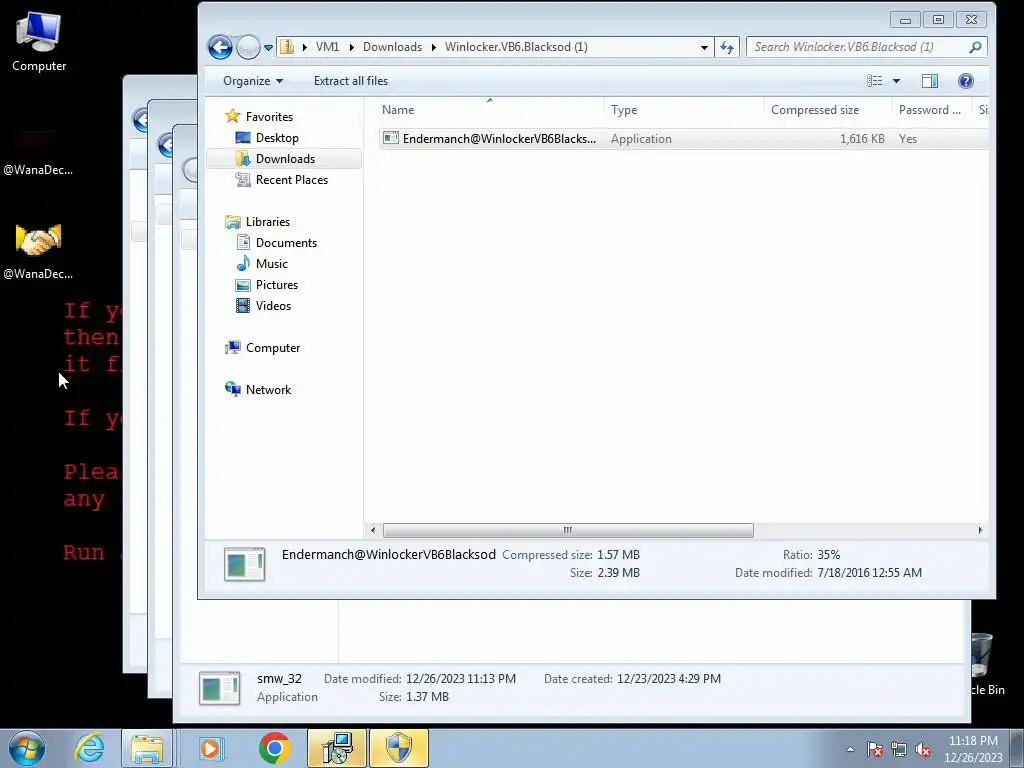
Task: Select Computer in the navigation pane
Action: pyautogui.click(x=272, y=348)
